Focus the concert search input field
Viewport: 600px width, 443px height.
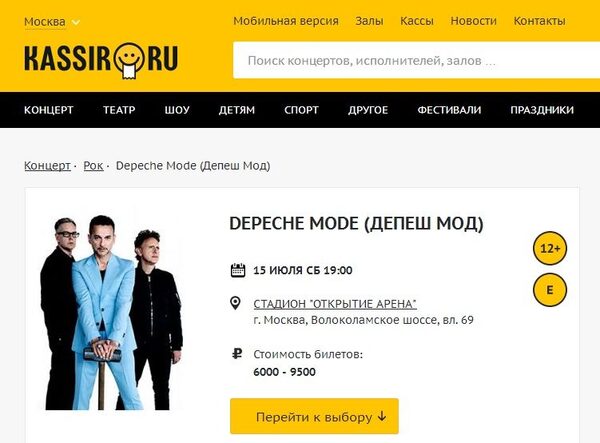pyautogui.click(x=416, y=60)
